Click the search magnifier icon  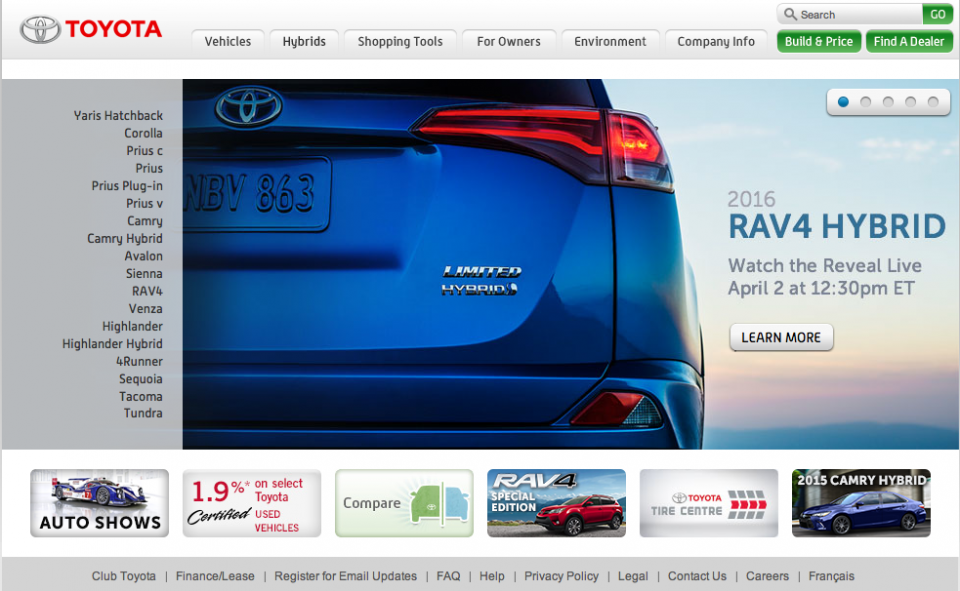click(790, 13)
